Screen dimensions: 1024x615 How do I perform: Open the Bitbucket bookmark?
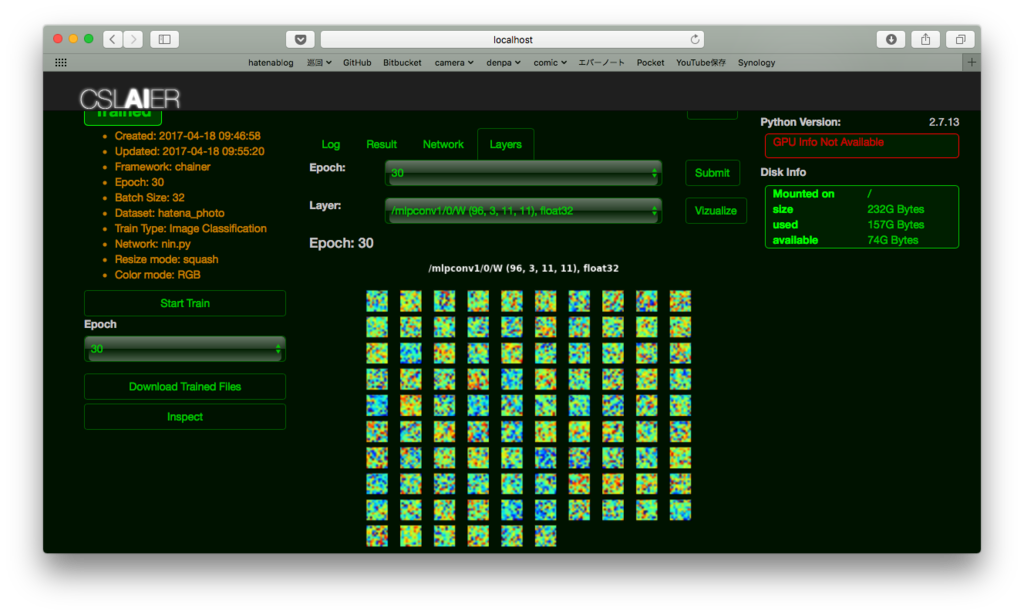[402, 63]
